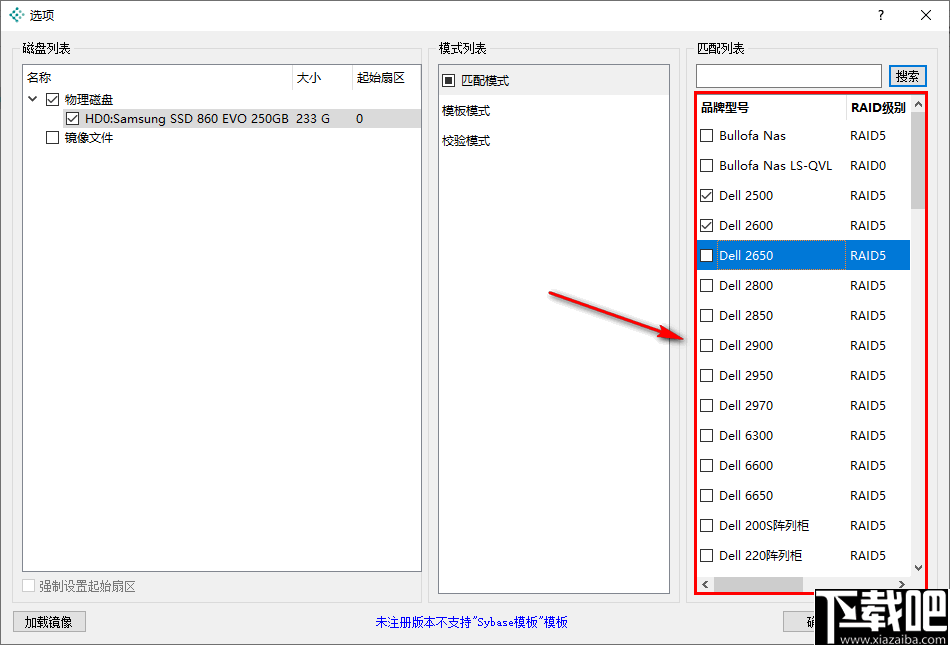
Task: Disable the Dell 2600 checkbox
Action: pyautogui.click(x=706, y=225)
